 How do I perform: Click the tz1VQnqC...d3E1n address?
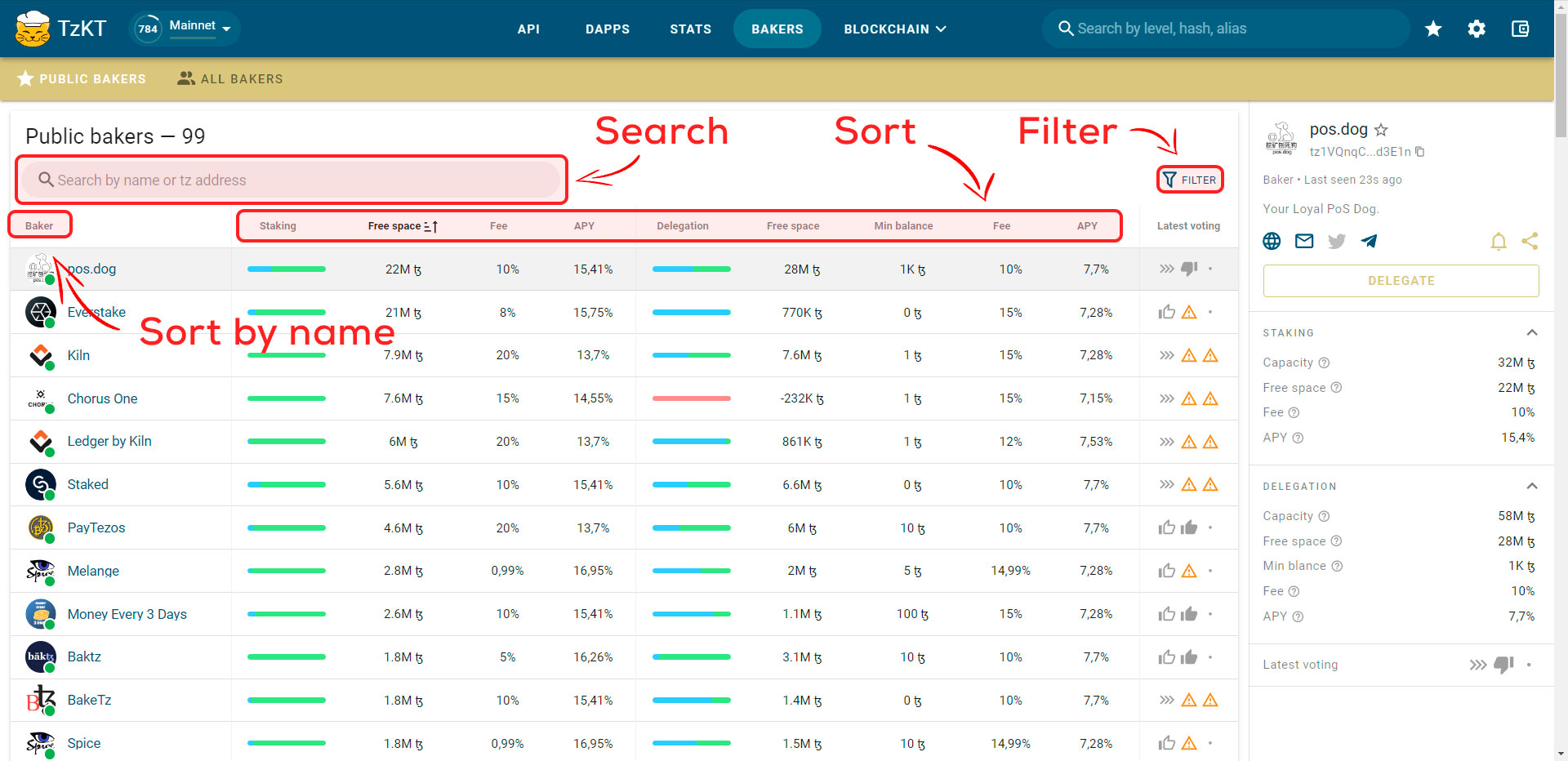pos(1360,152)
